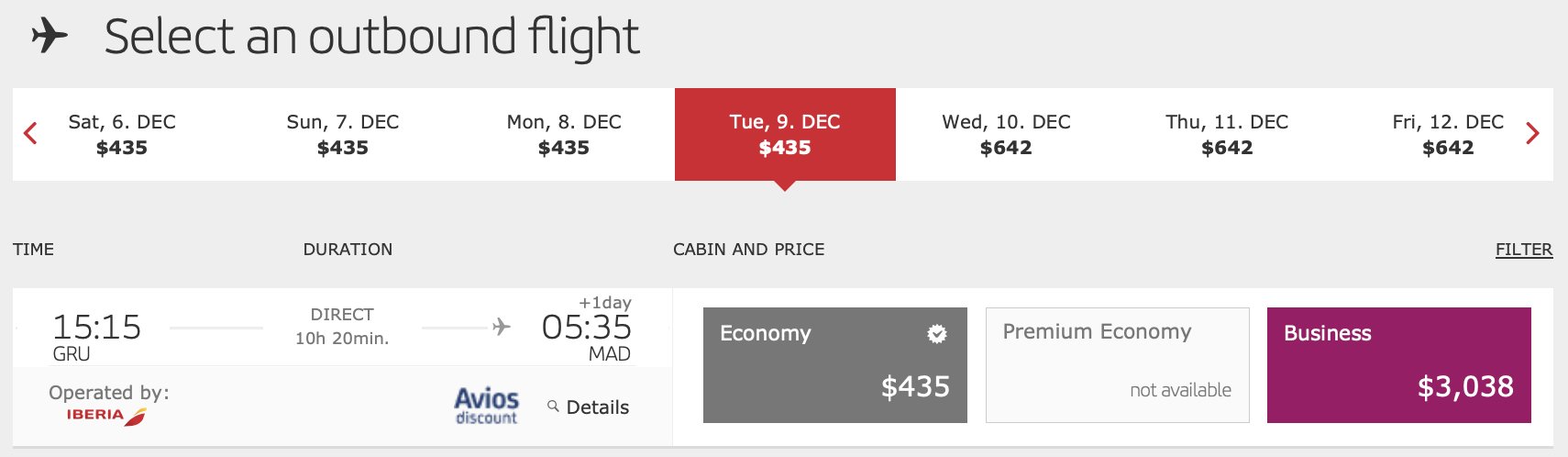The image size is (1568, 457).
Task: Click the small plane icon in the flight route
Action: click(502, 327)
